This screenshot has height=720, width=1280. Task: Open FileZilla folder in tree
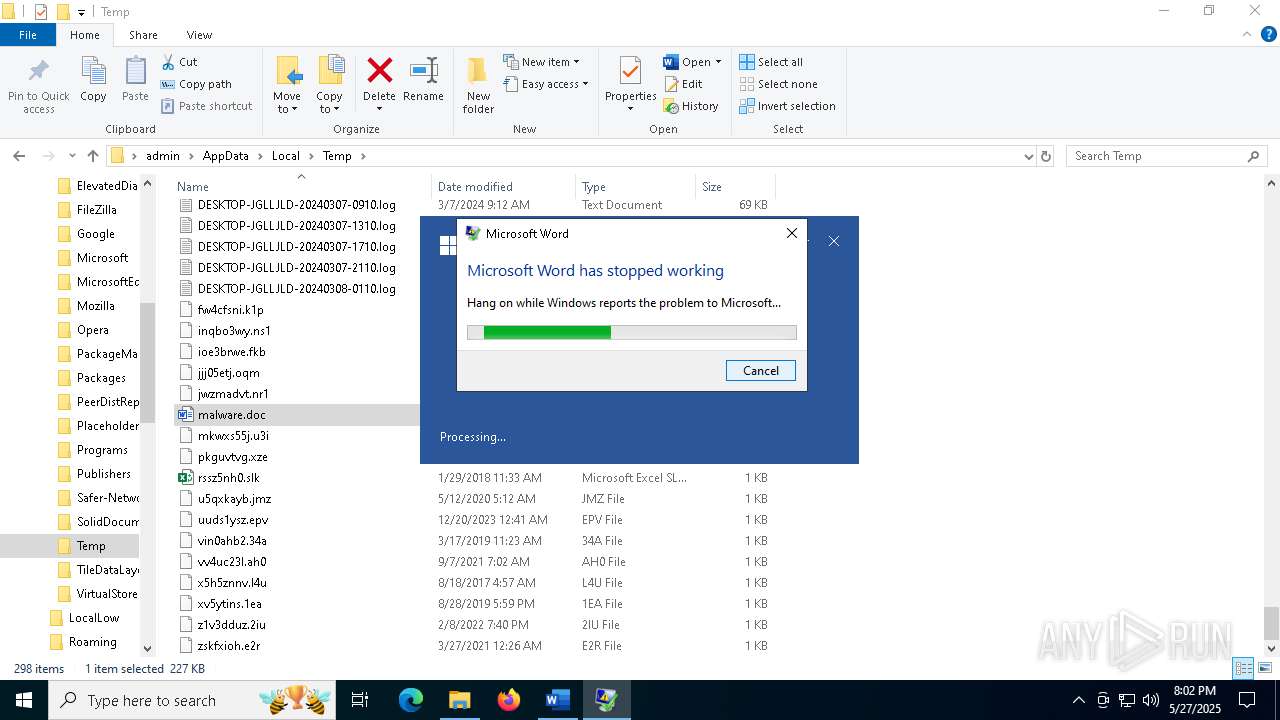[x=96, y=210]
